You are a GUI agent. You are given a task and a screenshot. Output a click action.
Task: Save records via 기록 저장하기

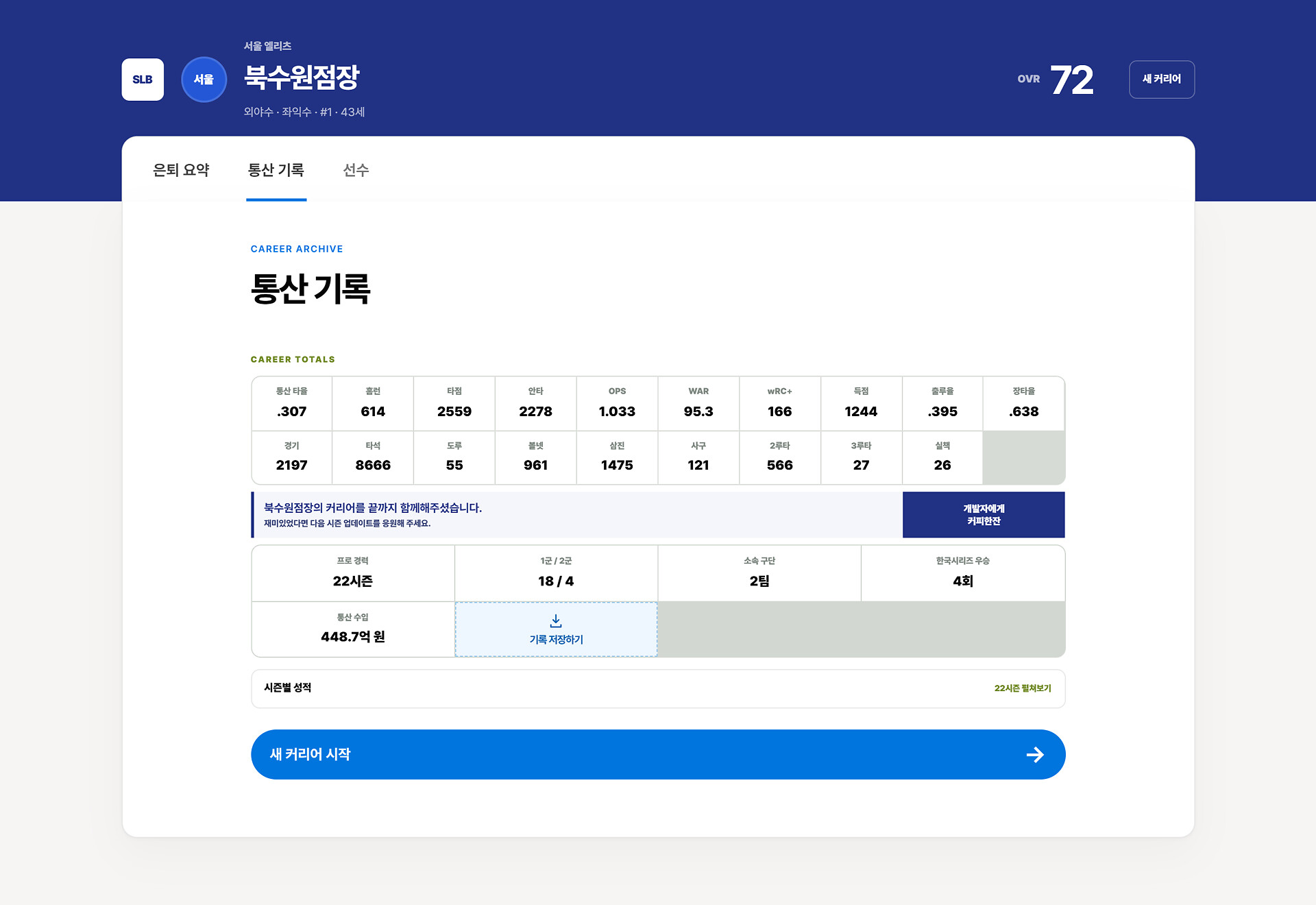tap(556, 629)
